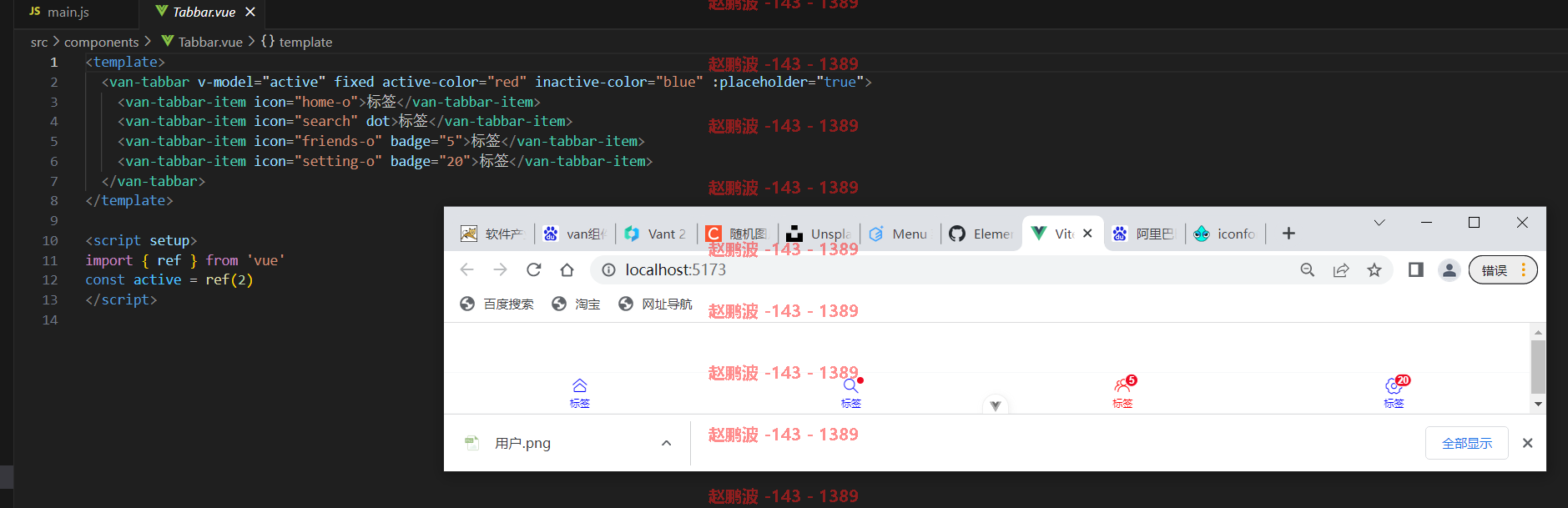Image resolution: width=1568 pixels, height=508 pixels.
Task: Click the Vue devtools toggle at page bottom
Action: 995,405
